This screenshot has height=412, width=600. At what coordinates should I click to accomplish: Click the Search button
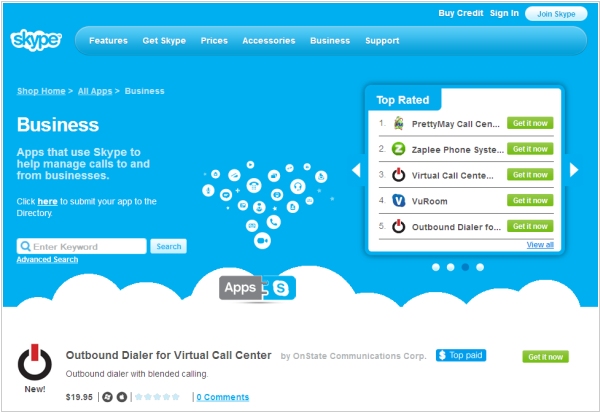pyautogui.click(x=168, y=246)
